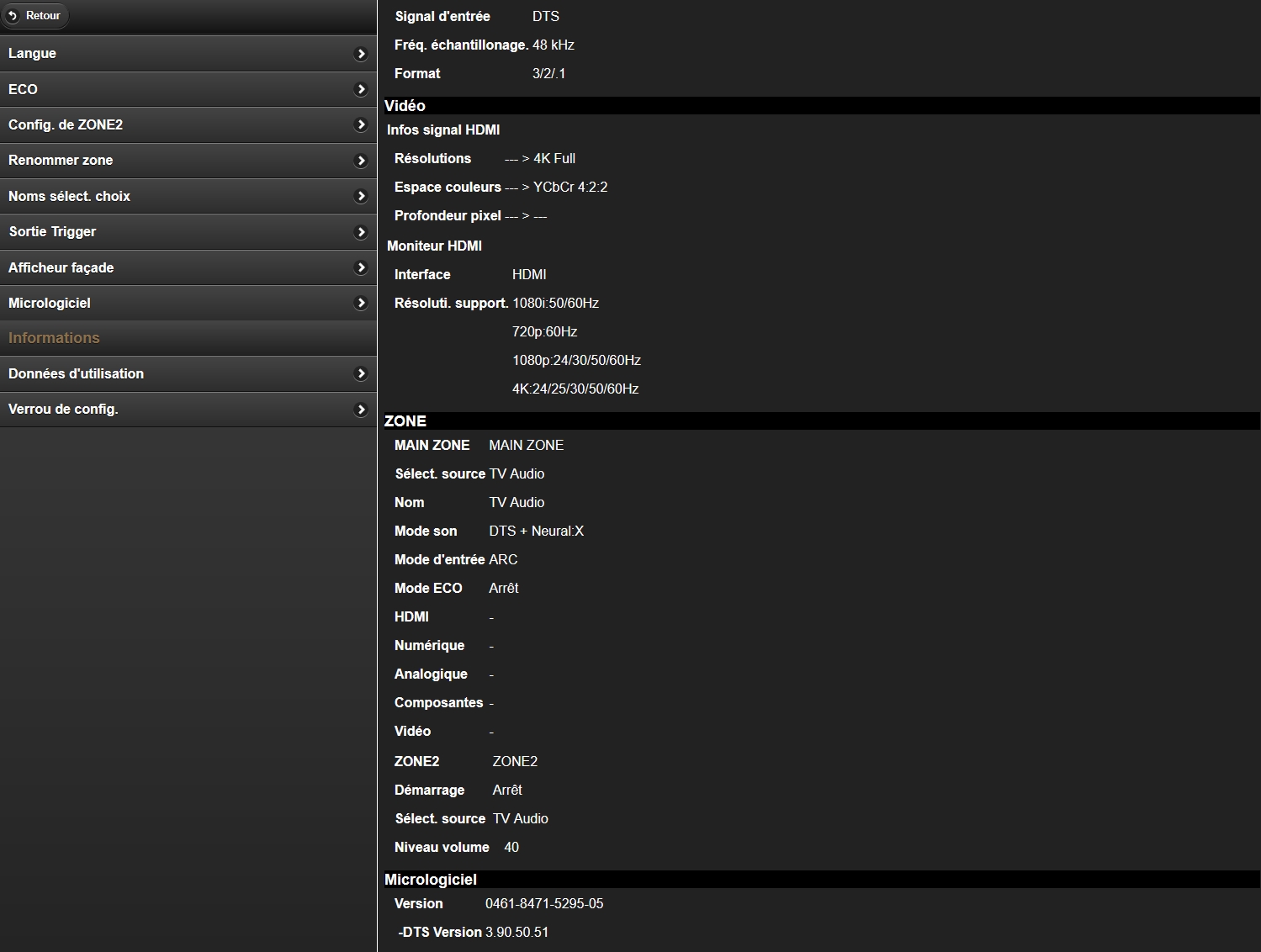Click the chevron on Noms sélect. choix row

(361, 197)
